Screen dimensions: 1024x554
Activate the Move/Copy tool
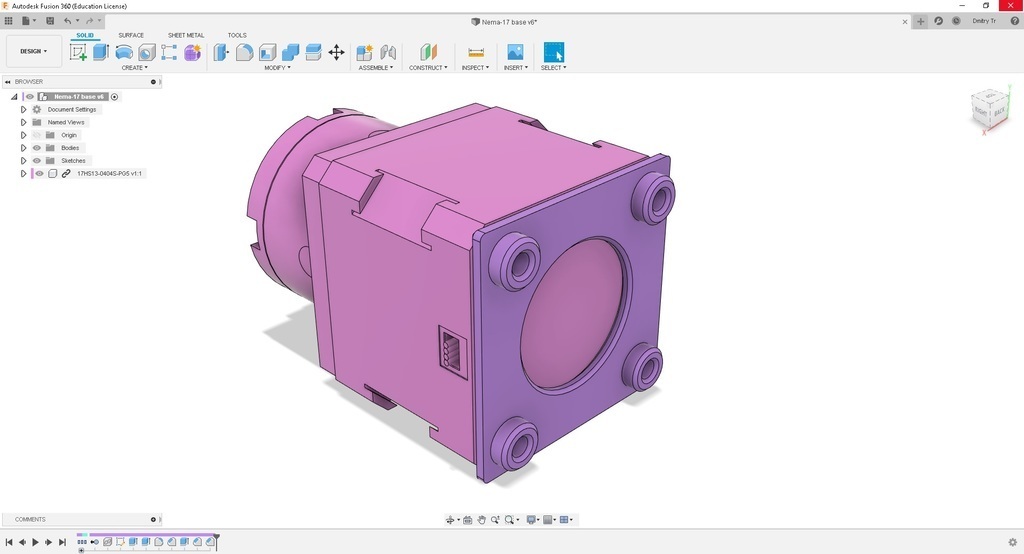[x=336, y=52]
